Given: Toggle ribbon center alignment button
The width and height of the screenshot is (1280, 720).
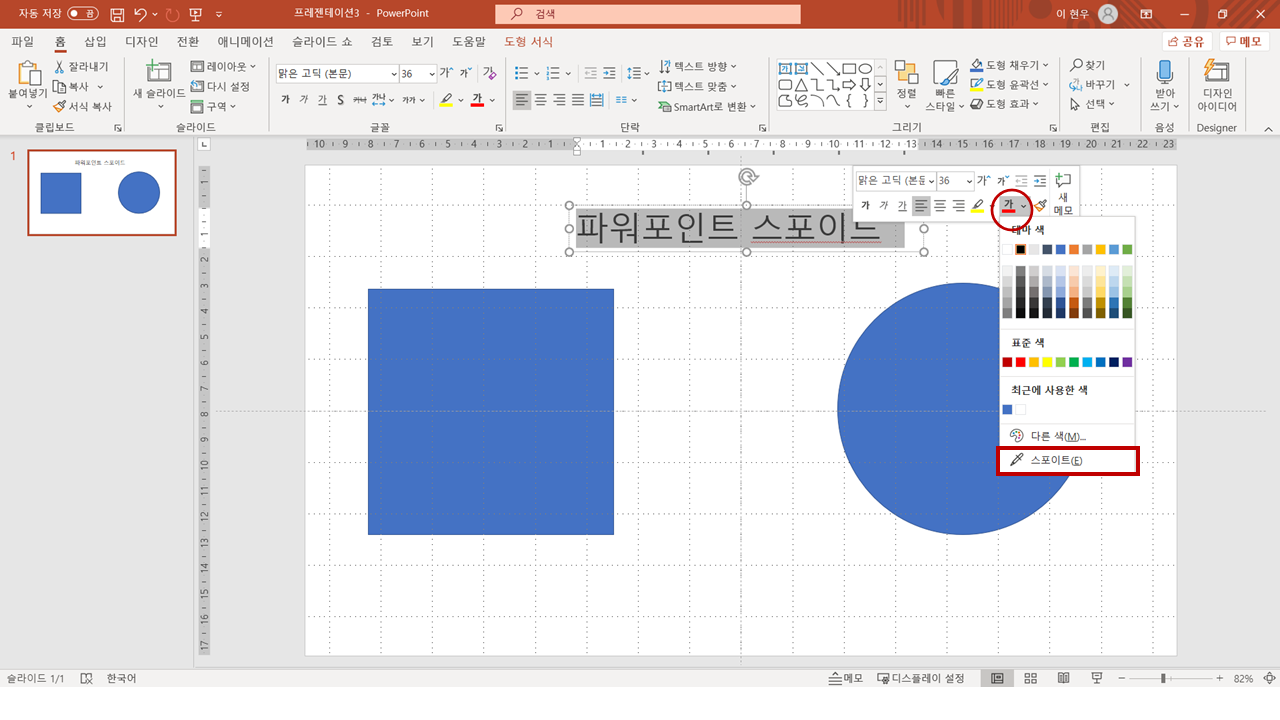Looking at the screenshot, I should pyautogui.click(x=541, y=100).
